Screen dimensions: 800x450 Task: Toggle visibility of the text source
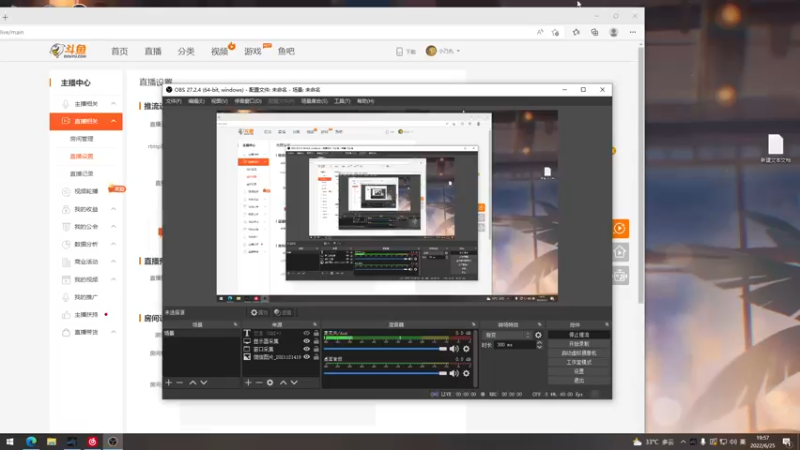point(307,333)
